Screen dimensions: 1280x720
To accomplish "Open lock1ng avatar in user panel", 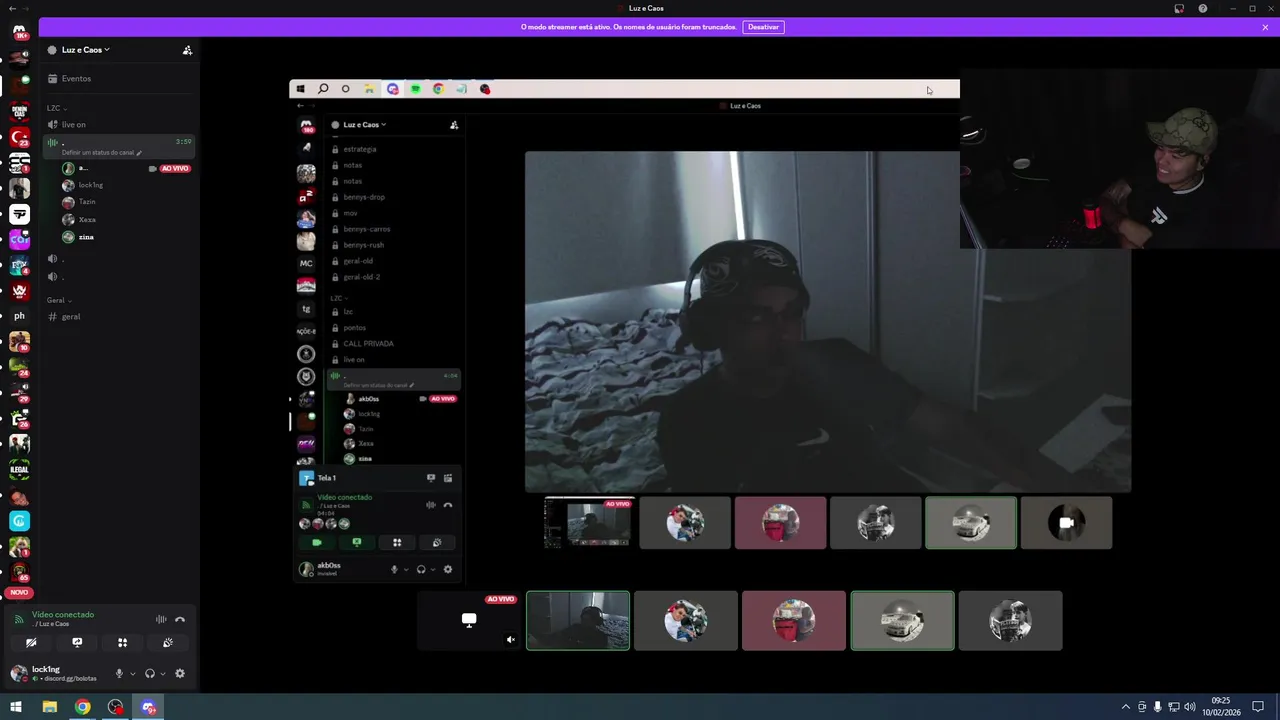I will click(19, 673).
